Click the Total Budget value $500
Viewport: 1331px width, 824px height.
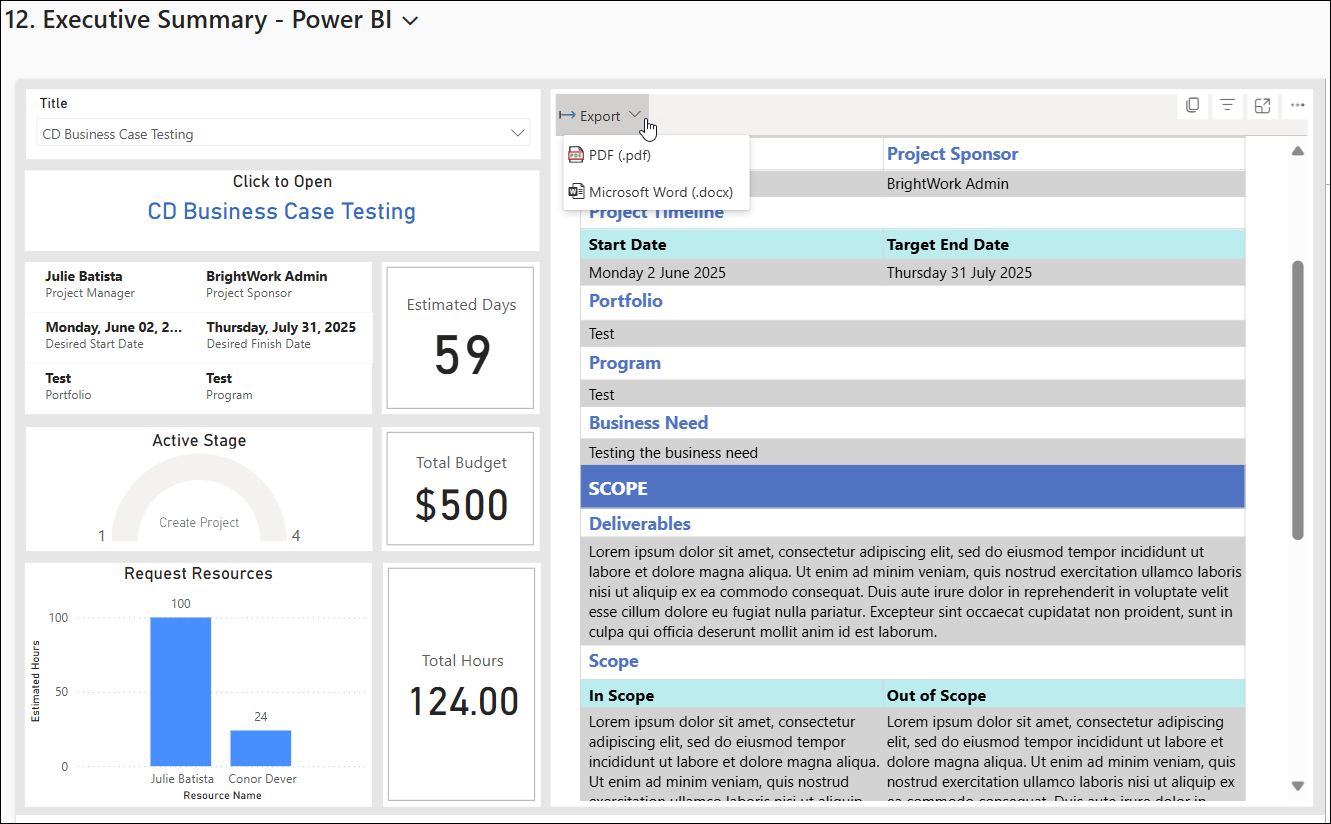pyautogui.click(x=462, y=505)
